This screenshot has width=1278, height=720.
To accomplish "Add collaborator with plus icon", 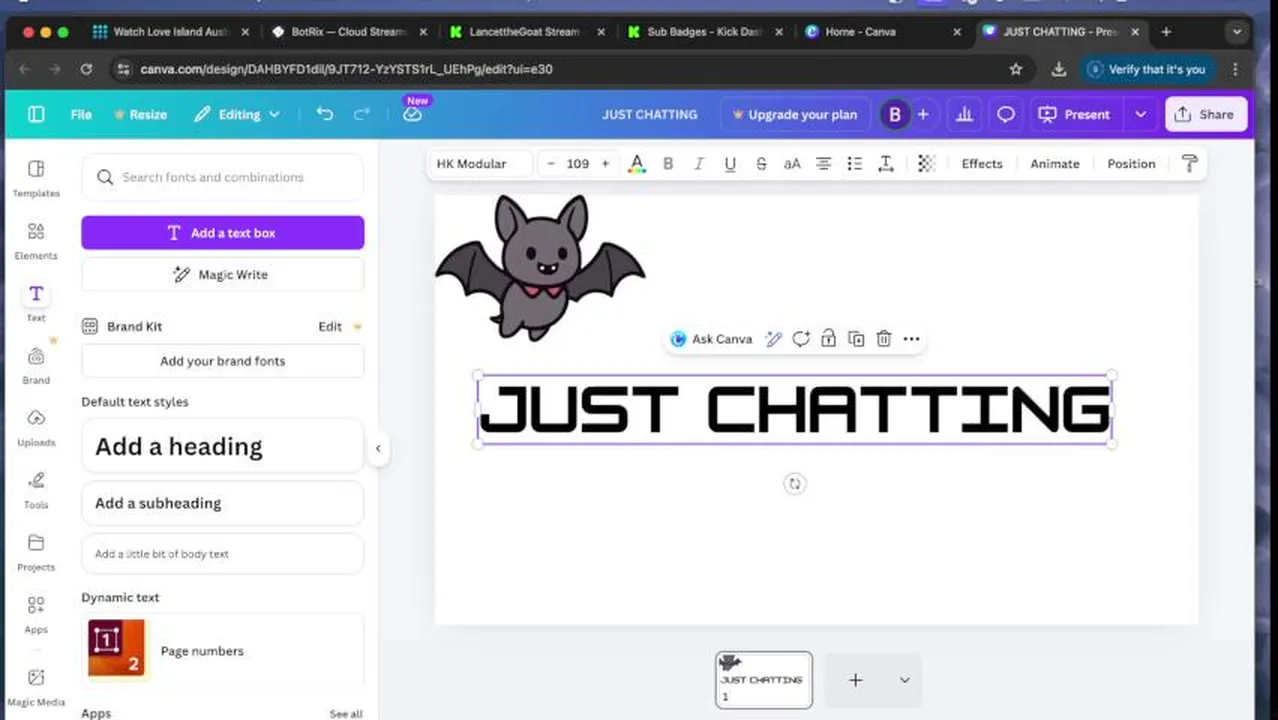I will click(923, 114).
